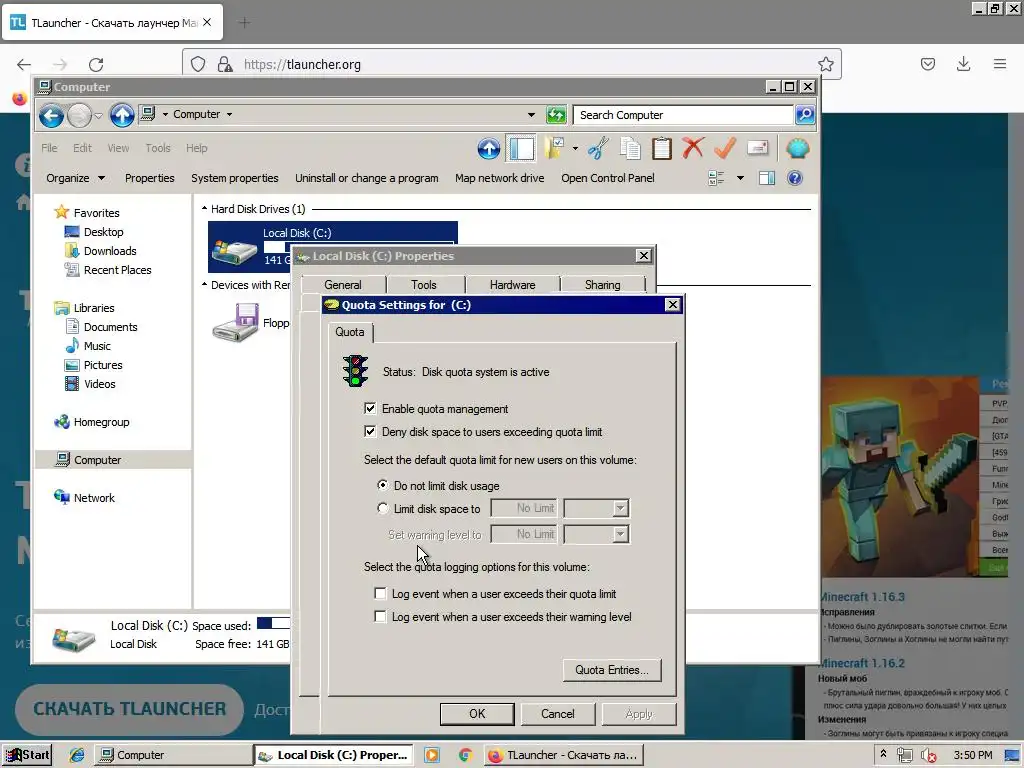Image resolution: width=1024 pixels, height=768 pixels.
Task: Enable Log event when user exceeds quota limit
Action: point(380,594)
